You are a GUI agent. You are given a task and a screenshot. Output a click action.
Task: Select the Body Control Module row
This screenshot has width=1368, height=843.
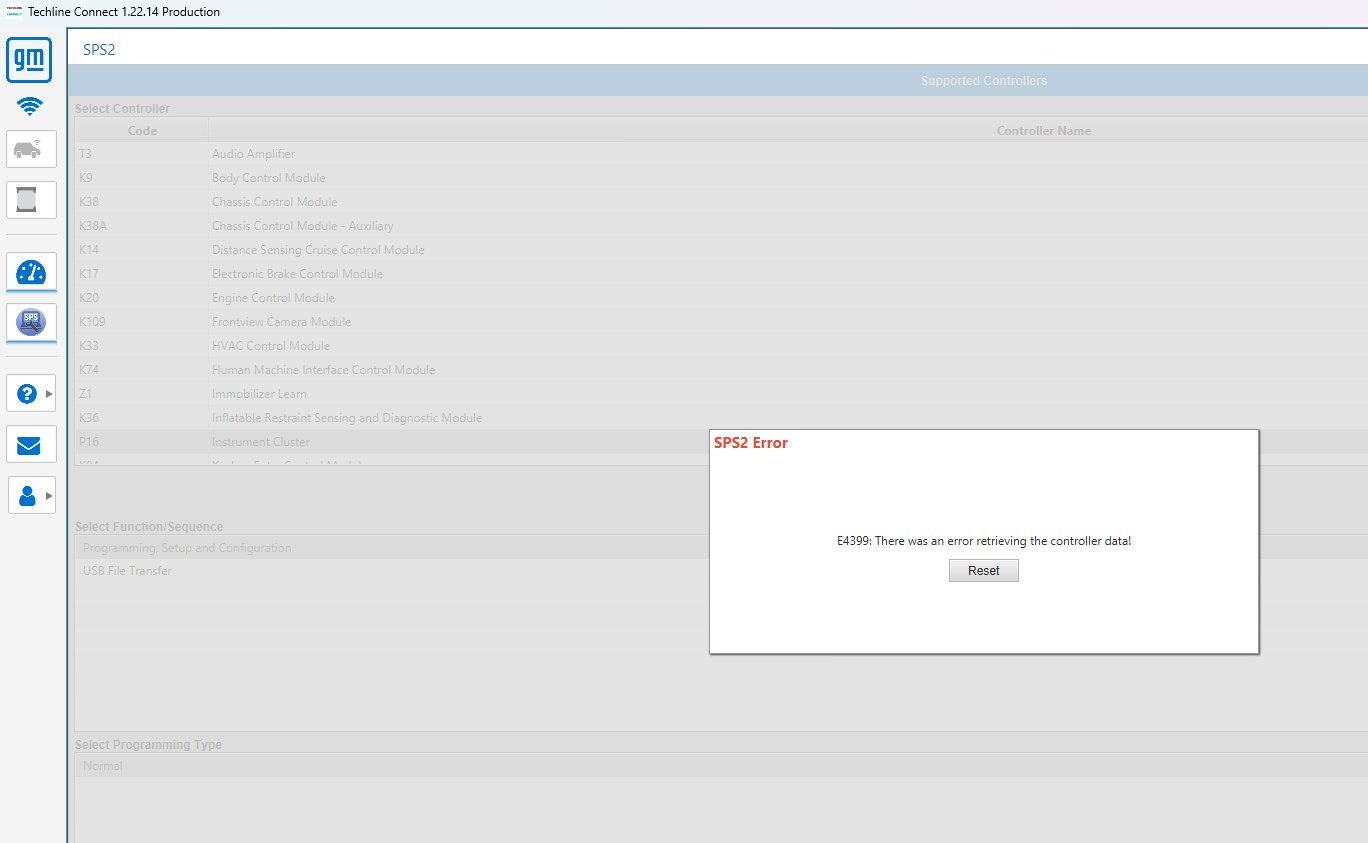[721, 178]
